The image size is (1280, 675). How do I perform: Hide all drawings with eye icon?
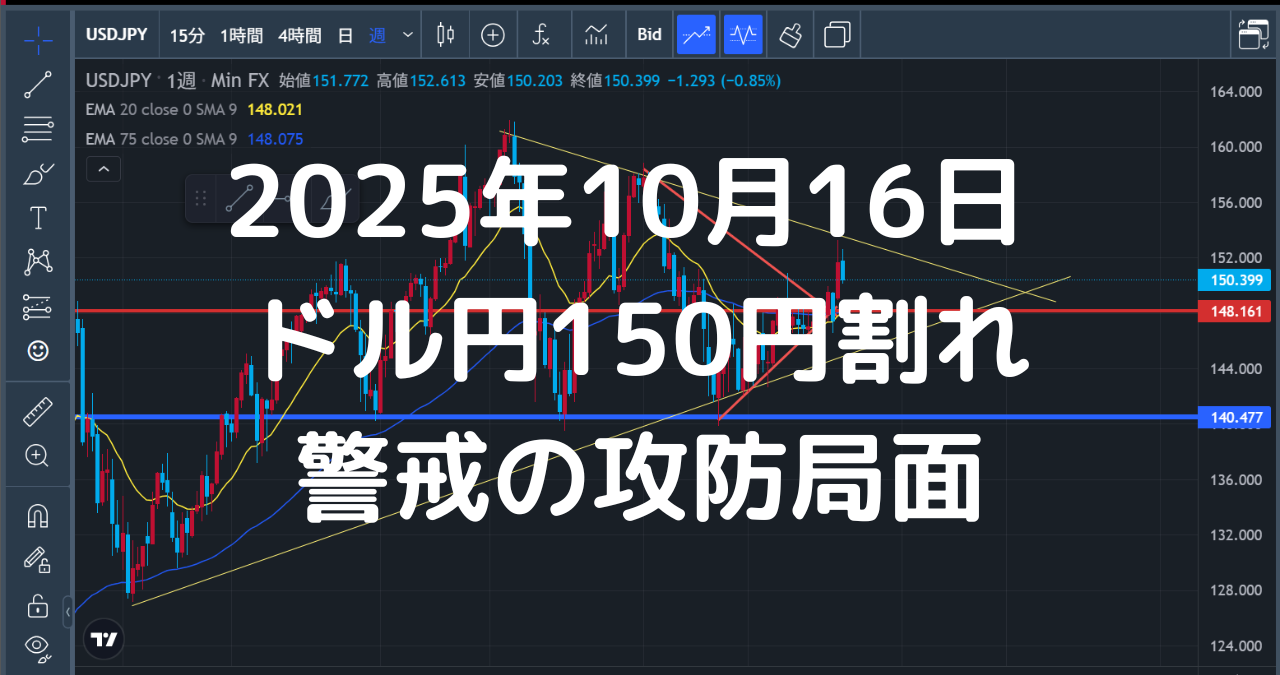pyautogui.click(x=38, y=646)
